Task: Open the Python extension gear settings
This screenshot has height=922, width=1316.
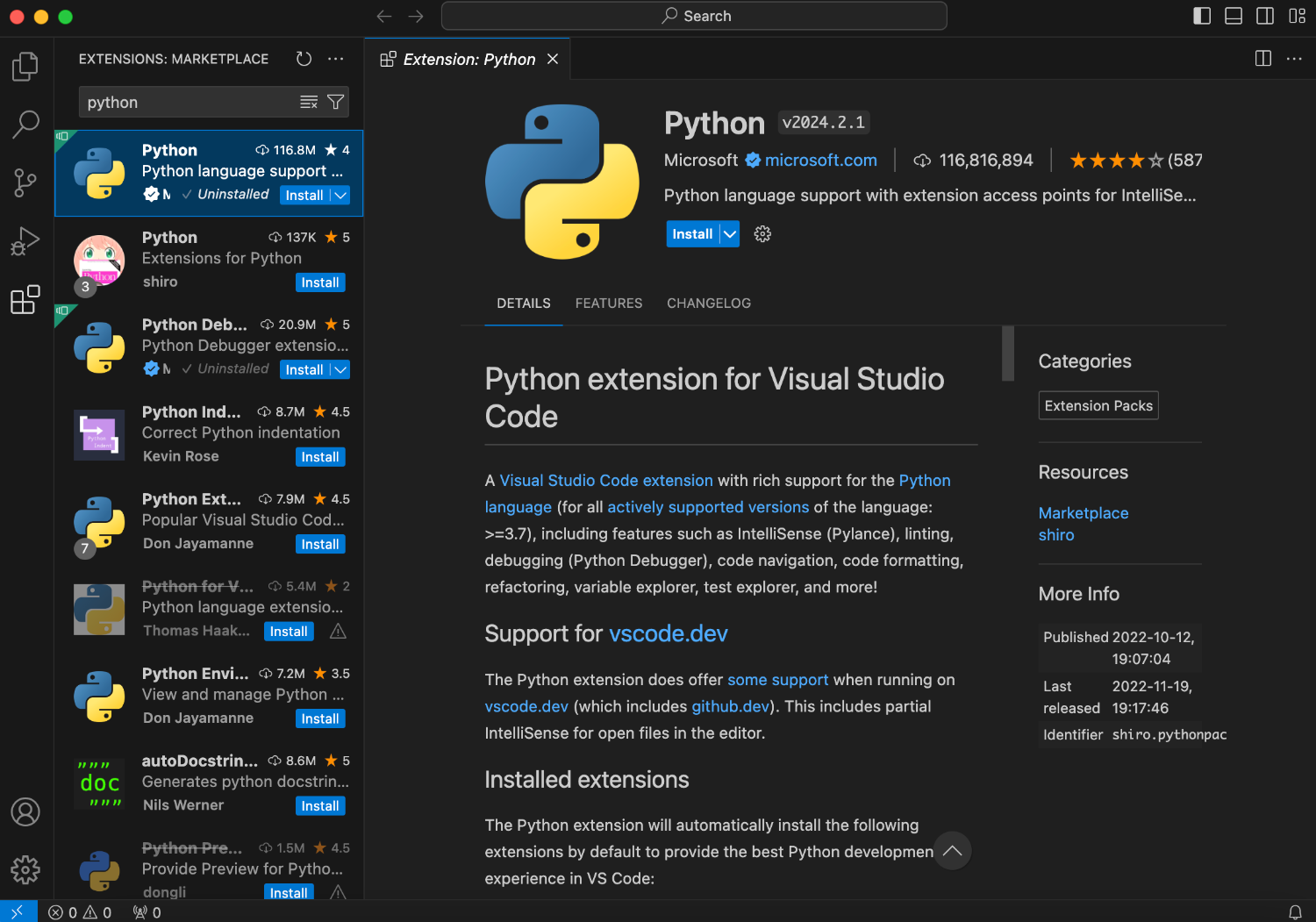Action: (x=762, y=234)
